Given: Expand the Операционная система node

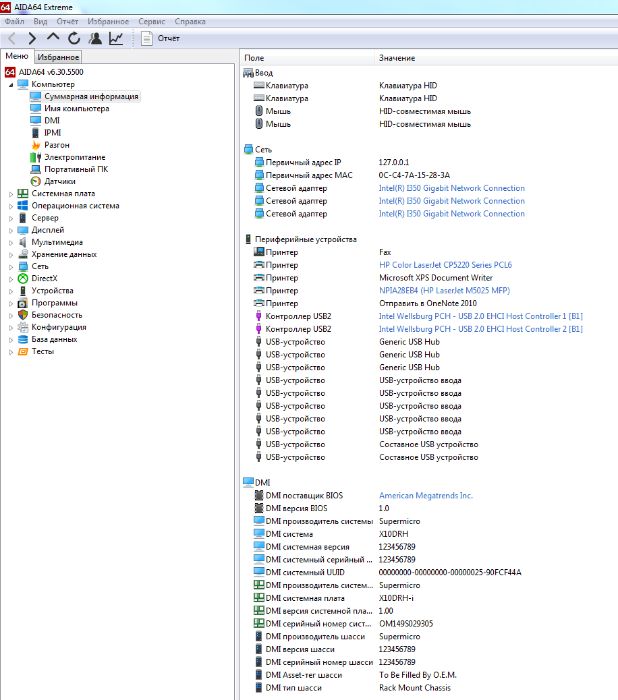Looking at the screenshot, I should click(11, 206).
